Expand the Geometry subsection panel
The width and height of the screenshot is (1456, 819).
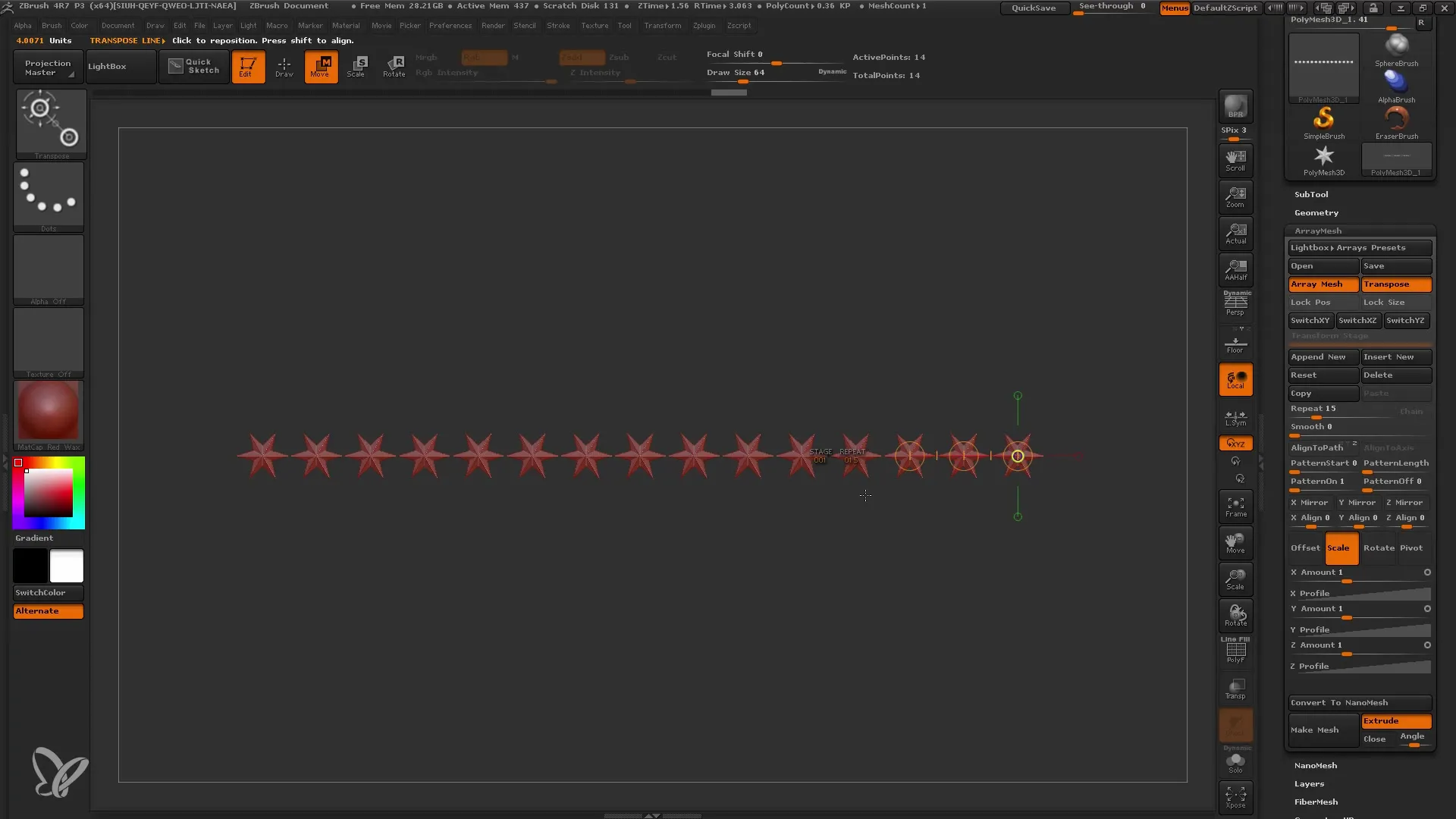click(1316, 212)
